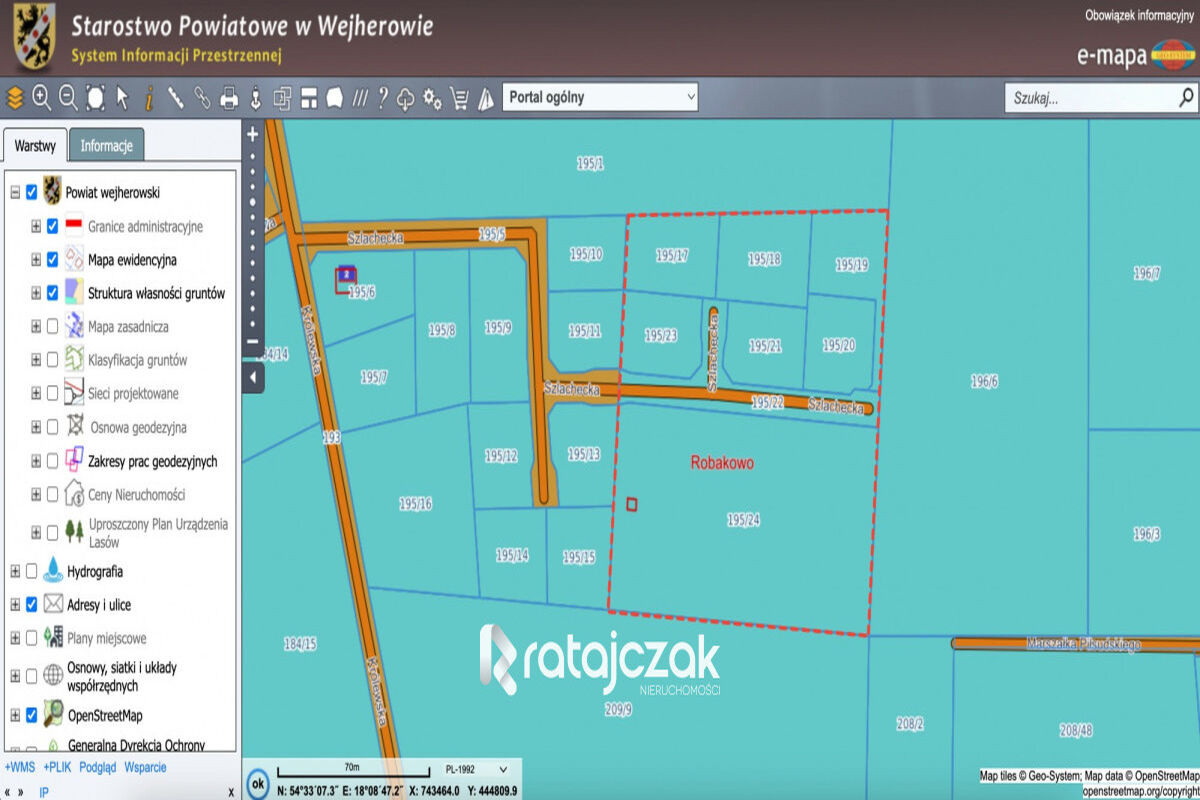Viewport: 1200px width, 800px height.
Task: Click the split panel layout icon
Action: coord(309,98)
